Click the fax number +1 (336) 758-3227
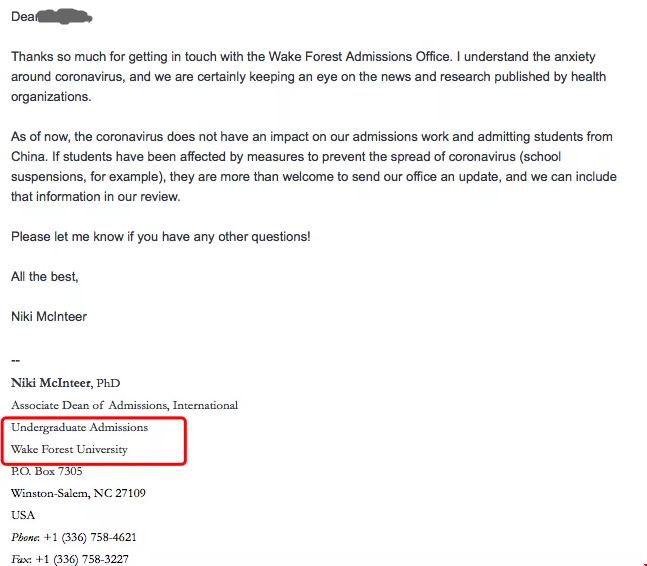The height and width of the screenshot is (566, 647). [x=82, y=559]
